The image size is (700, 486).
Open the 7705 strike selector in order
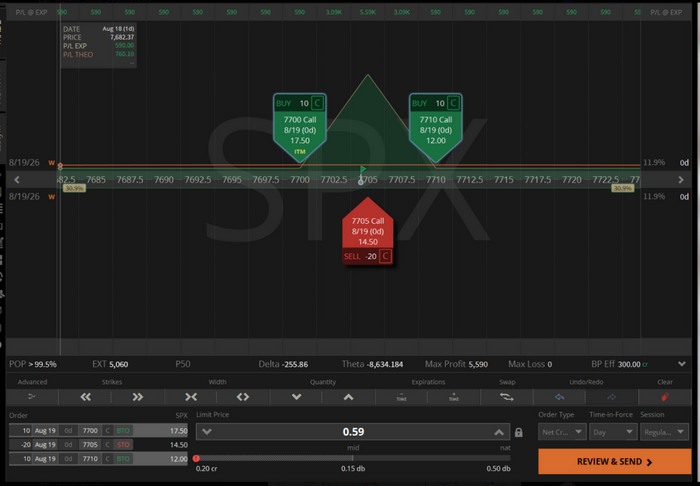click(90, 445)
